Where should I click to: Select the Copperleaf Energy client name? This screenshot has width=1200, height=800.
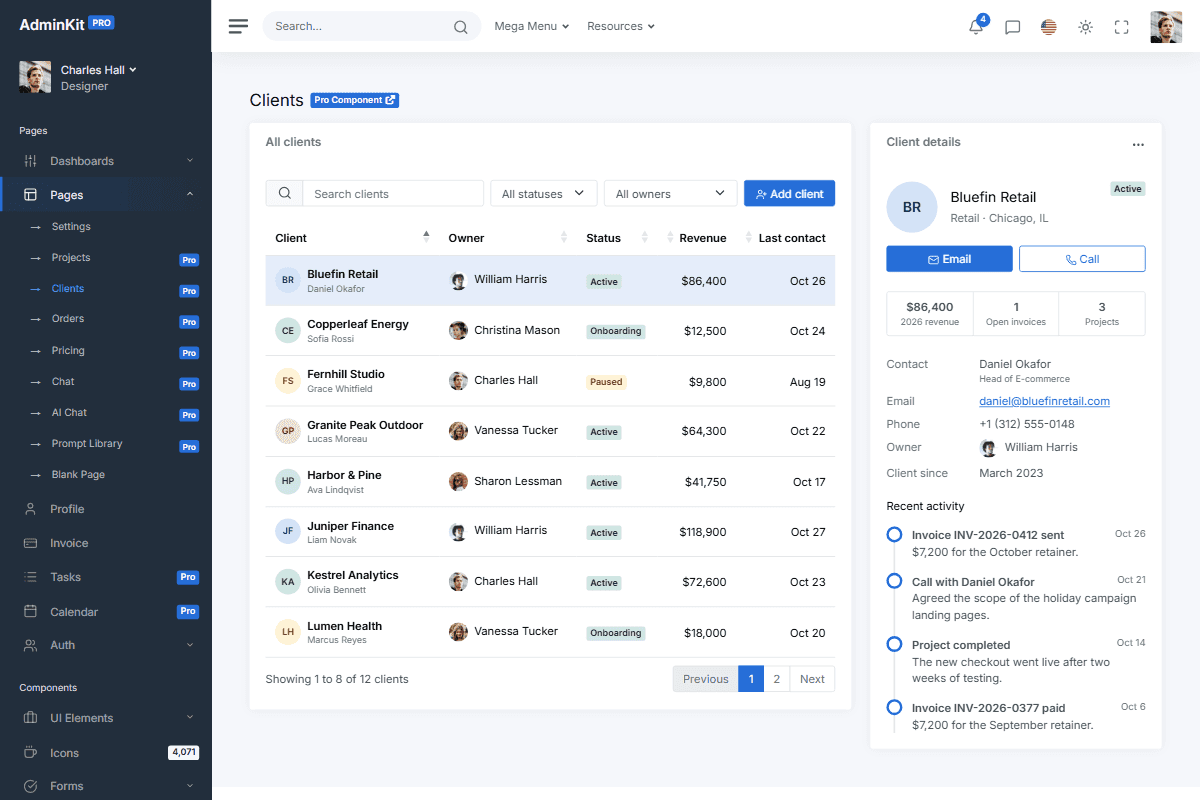click(358, 324)
